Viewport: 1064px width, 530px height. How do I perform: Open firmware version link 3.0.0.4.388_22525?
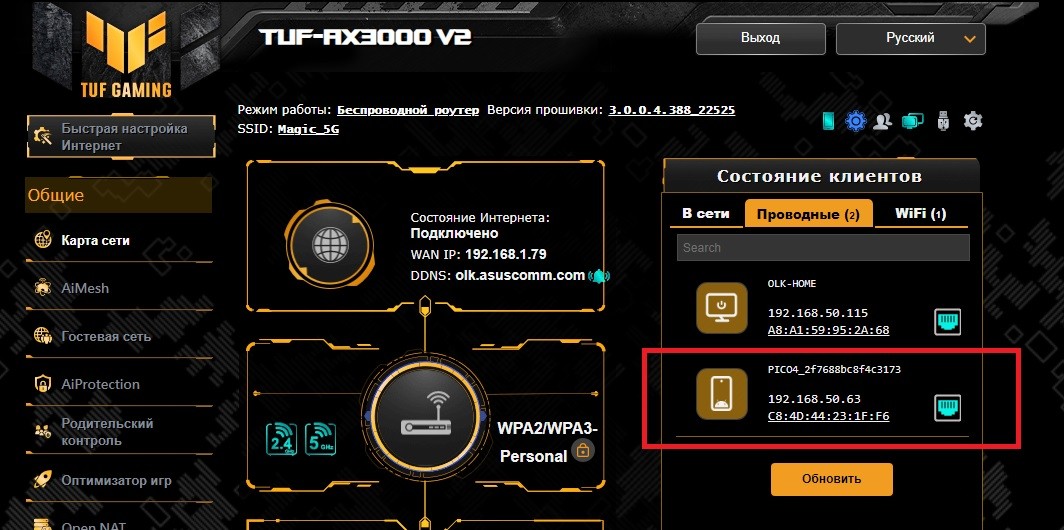(672, 110)
